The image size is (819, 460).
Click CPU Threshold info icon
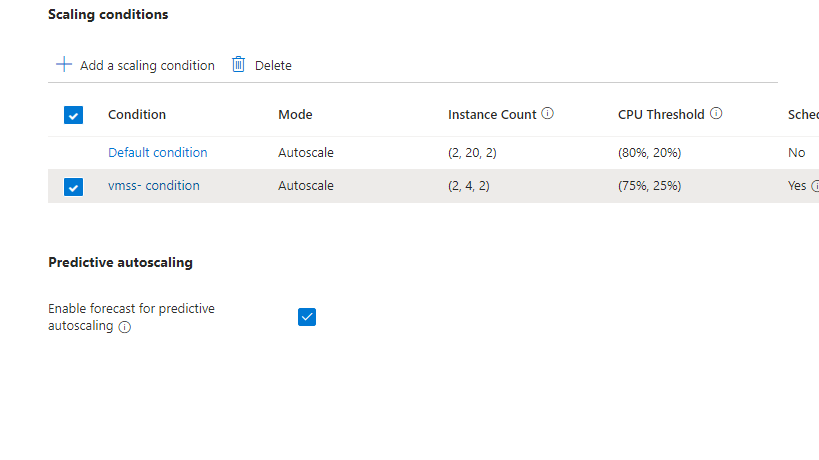tap(716, 114)
